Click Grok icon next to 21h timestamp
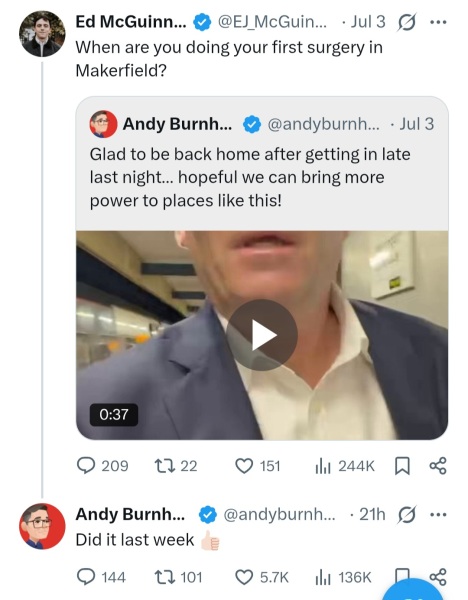 tap(406, 515)
